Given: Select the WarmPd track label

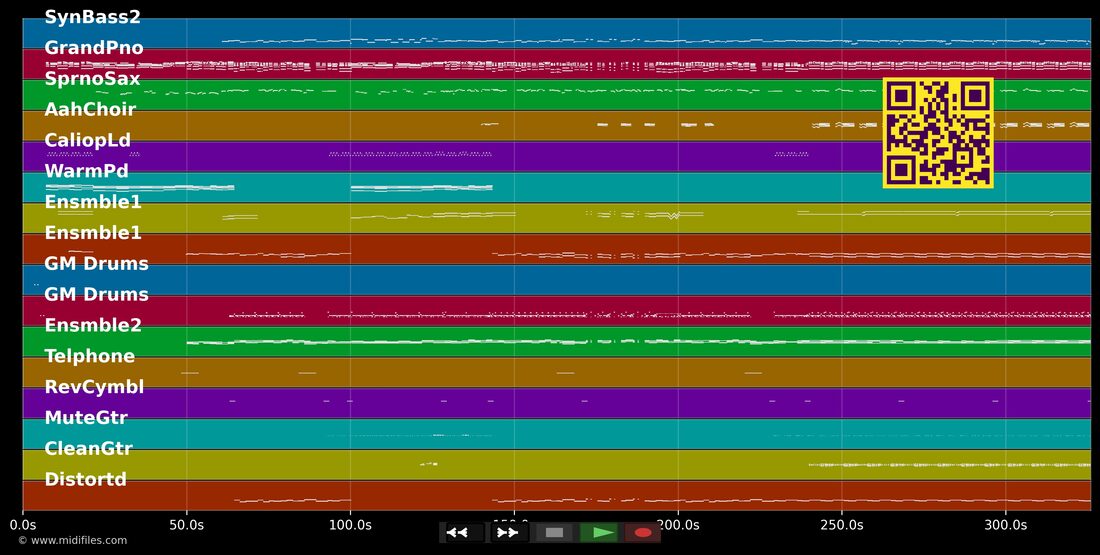Looking at the screenshot, I should pyautogui.click(x=86, y=171).
